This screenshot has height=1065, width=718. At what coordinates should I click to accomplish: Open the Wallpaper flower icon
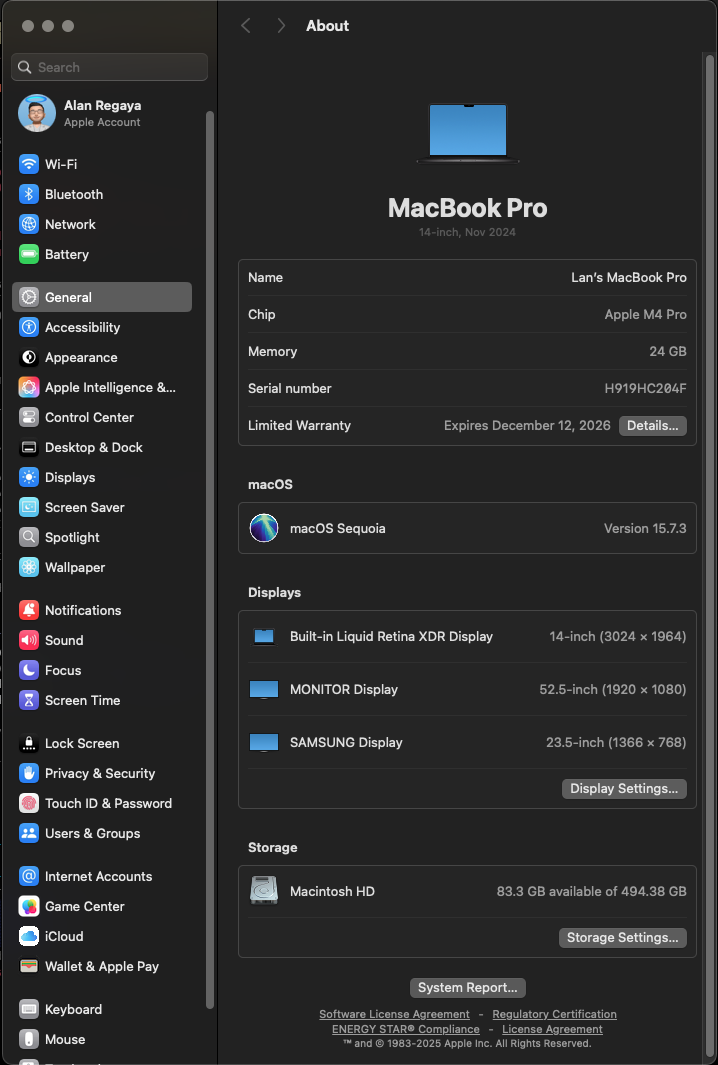point(29,567)
